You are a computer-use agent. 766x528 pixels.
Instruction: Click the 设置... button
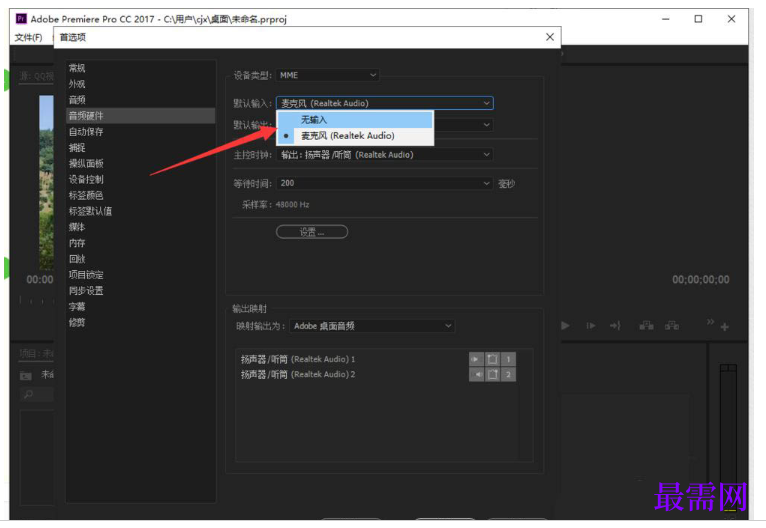312,232
